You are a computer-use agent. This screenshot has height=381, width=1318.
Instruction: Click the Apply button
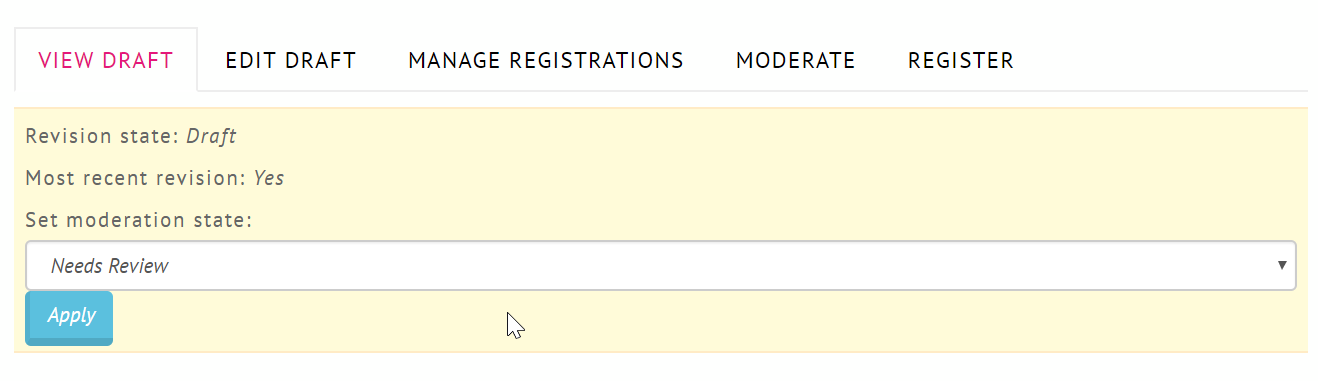(x=69, y=318)
